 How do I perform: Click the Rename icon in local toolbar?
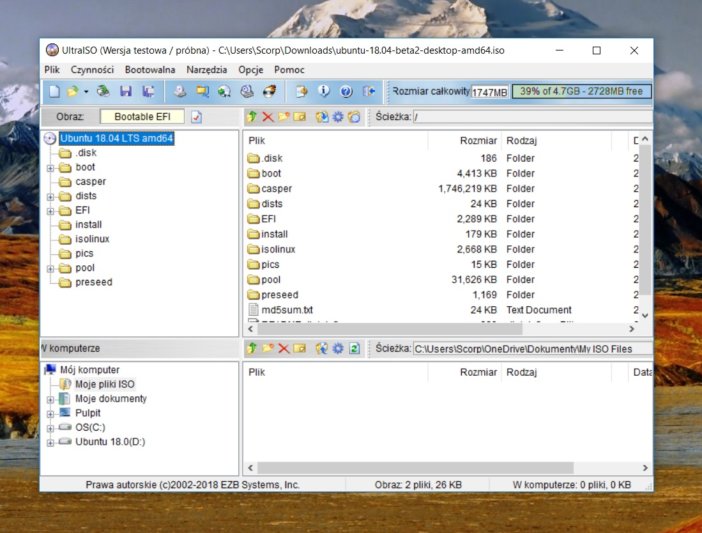click(x=300, y=348)
